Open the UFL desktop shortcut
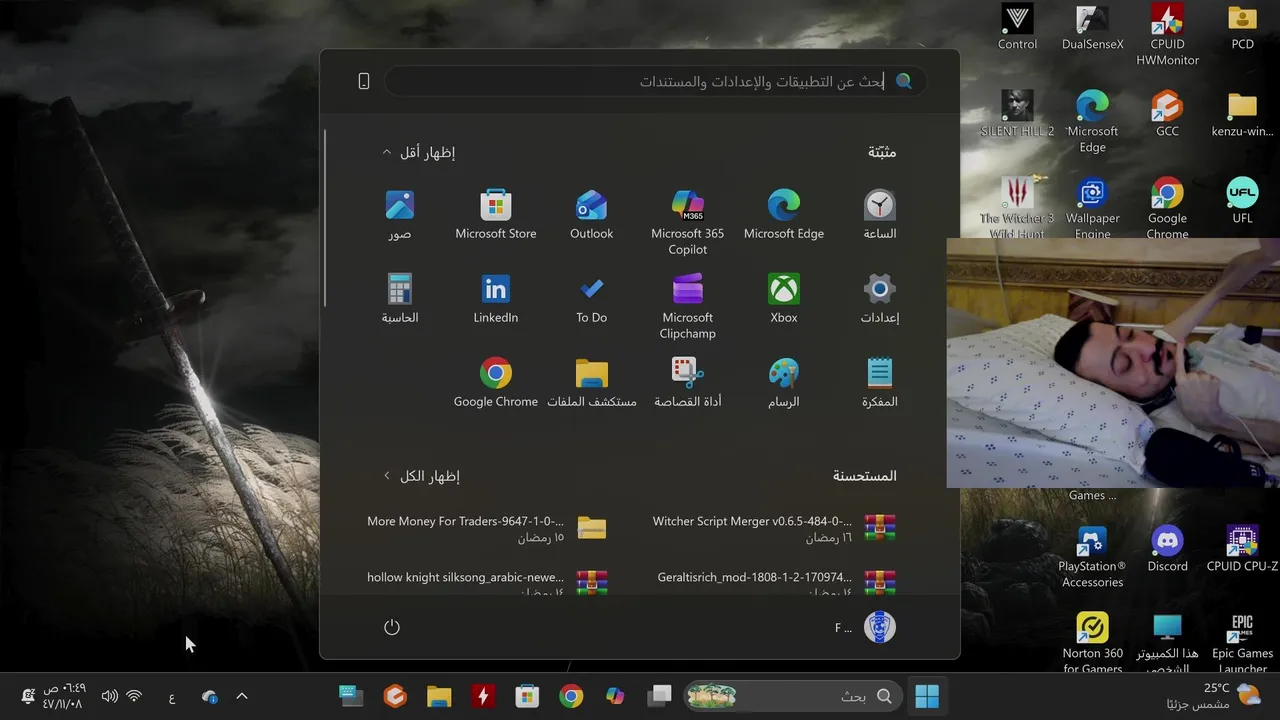This screenshot has height=720, width=1280. (x=1242, y=200)
